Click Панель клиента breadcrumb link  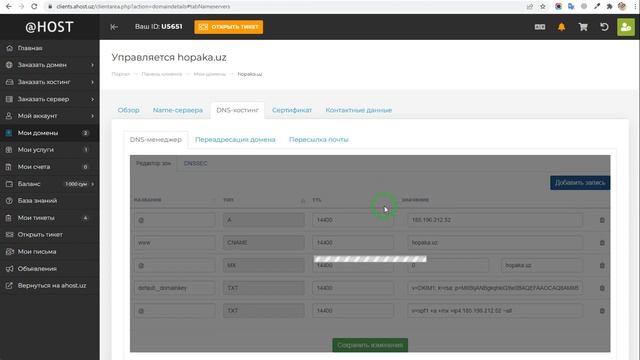162,74
